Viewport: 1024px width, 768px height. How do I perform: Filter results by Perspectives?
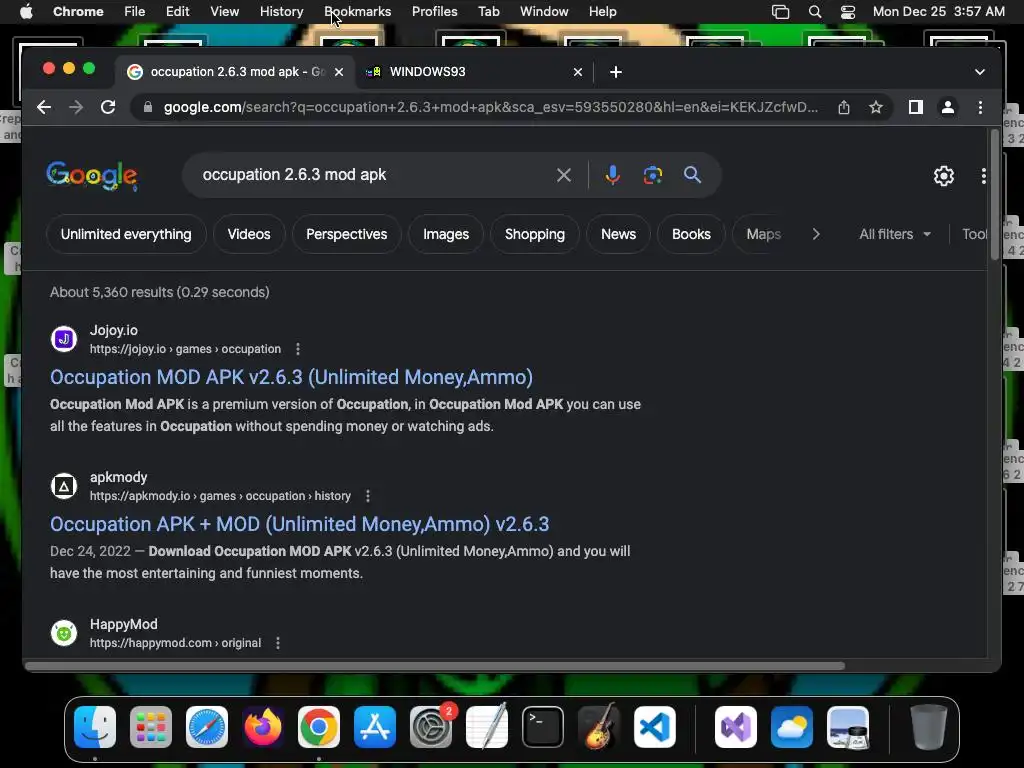click(347, 234)
